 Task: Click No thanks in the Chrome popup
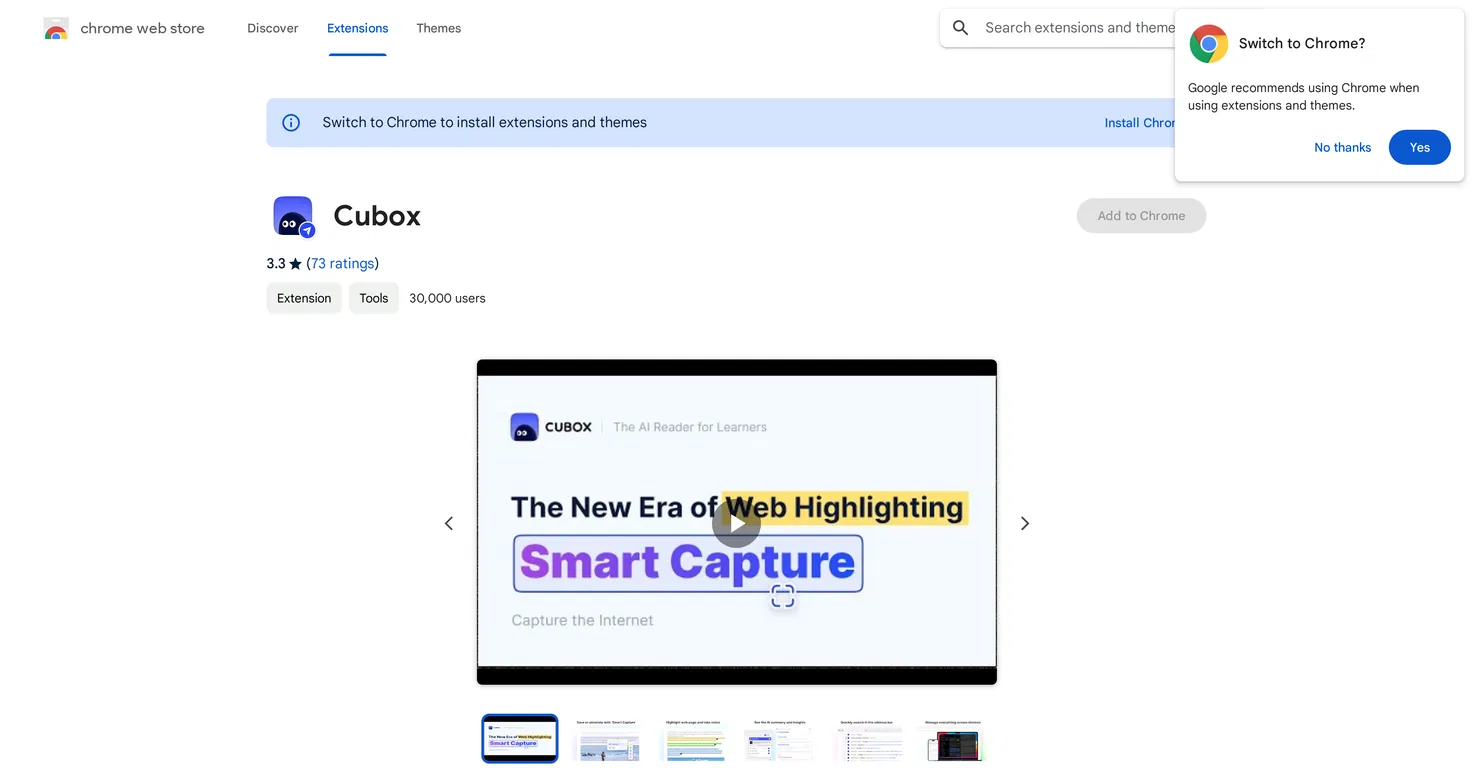click(1342, 147)
